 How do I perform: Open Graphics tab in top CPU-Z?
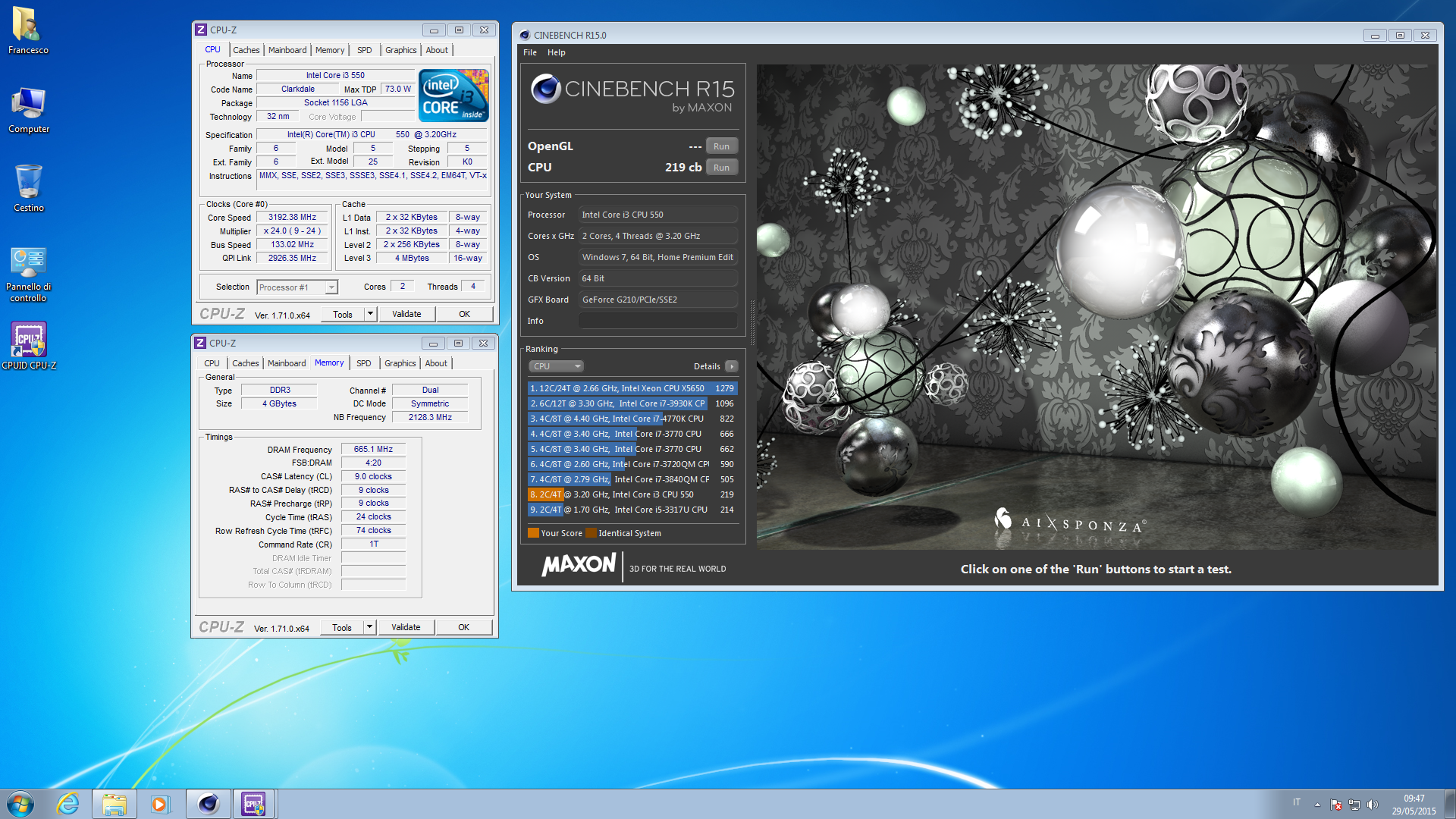(x=400, y=50)
